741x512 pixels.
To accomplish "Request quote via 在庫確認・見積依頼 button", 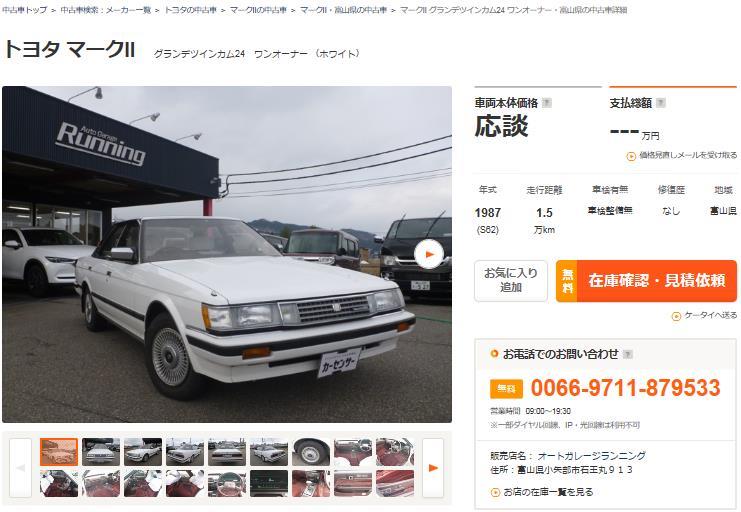I will point(646,280).
